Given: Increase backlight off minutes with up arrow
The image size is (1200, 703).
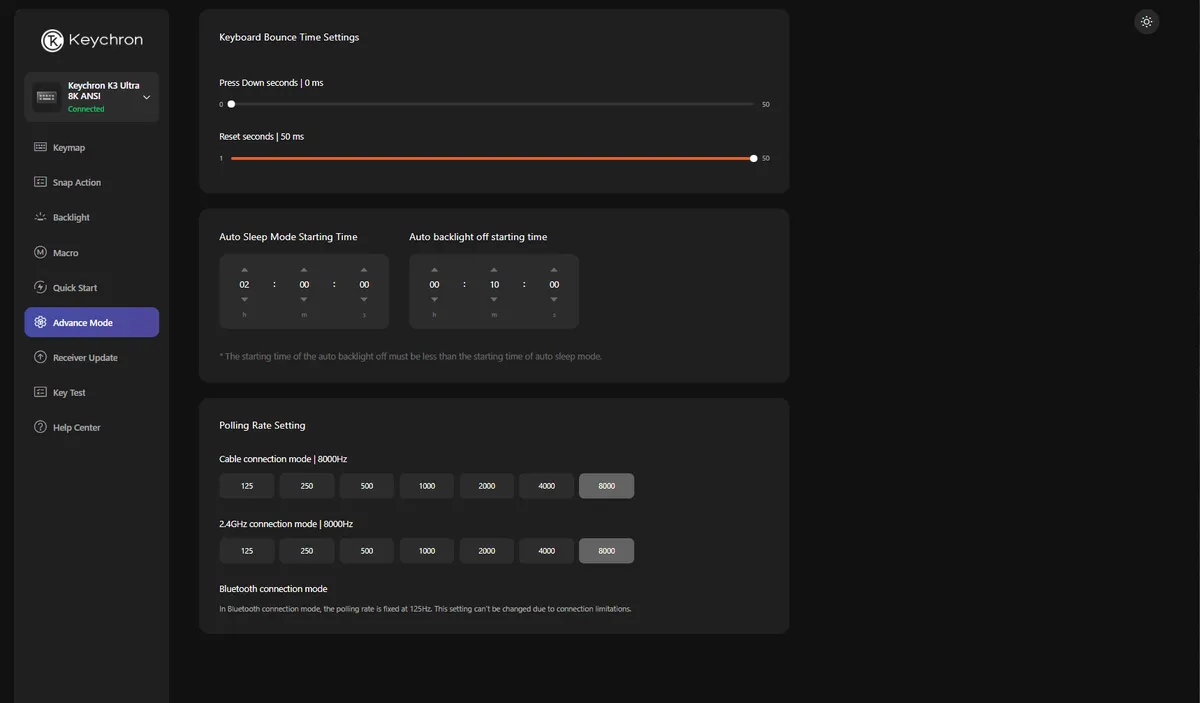Looking at the screenshot, I should 494,270.
